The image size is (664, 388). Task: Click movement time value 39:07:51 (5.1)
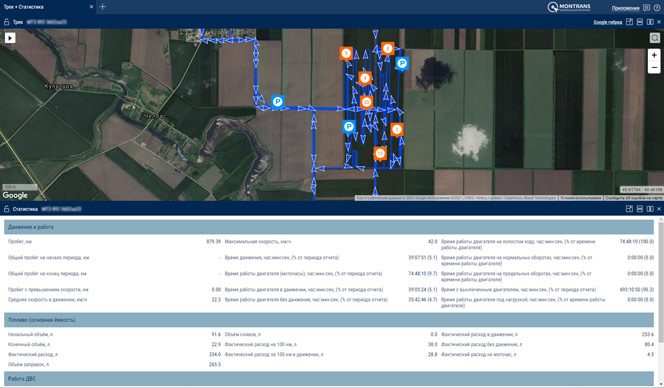pos(423,258)
